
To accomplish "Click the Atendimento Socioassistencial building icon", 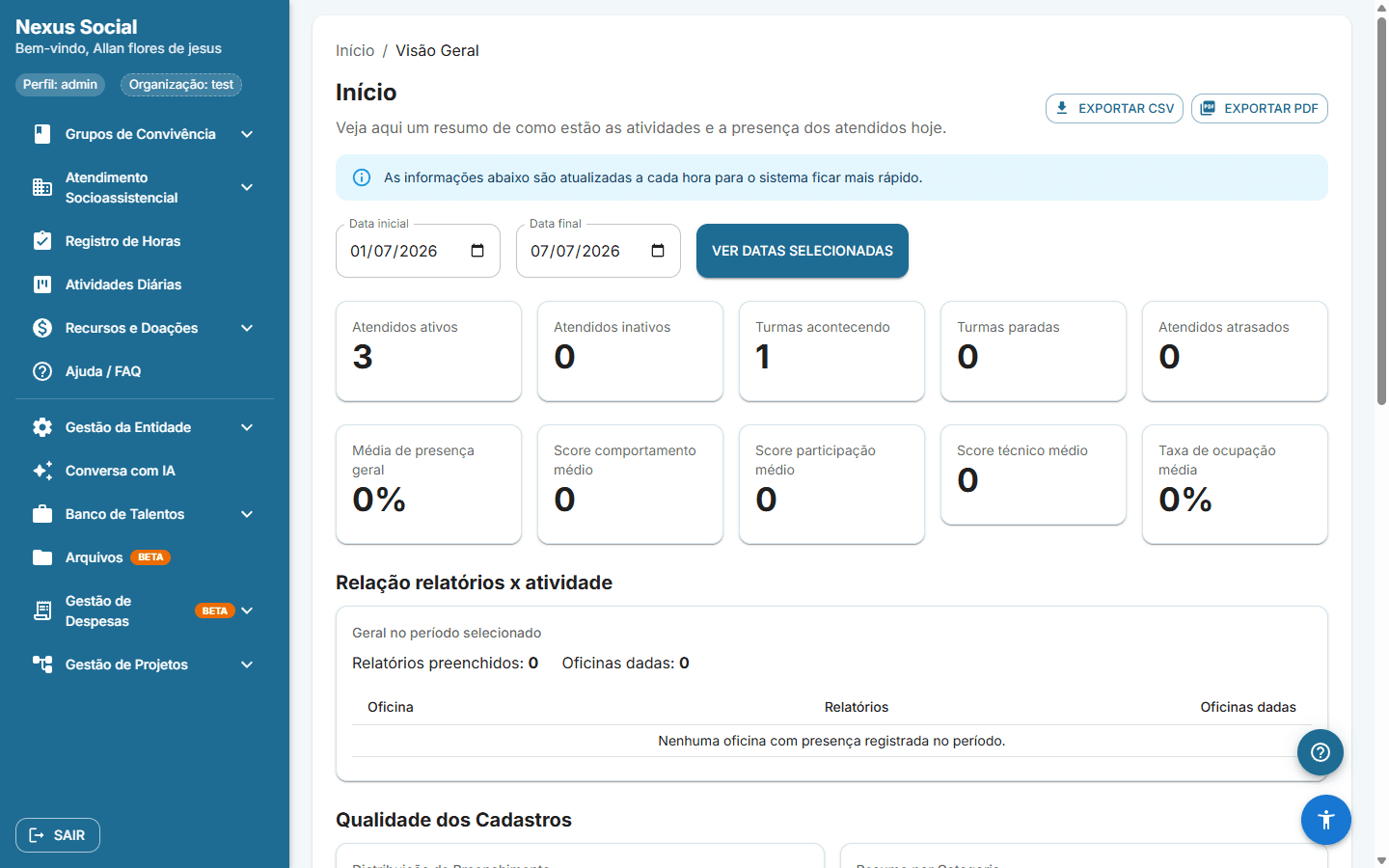I will (42, 187).
